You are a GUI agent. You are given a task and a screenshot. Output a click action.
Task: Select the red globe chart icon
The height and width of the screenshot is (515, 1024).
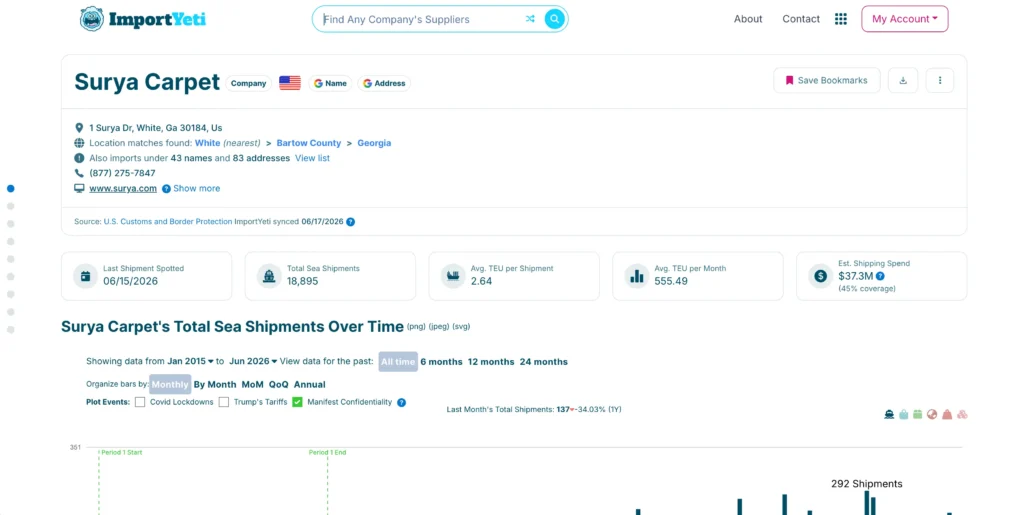point(932,414)
